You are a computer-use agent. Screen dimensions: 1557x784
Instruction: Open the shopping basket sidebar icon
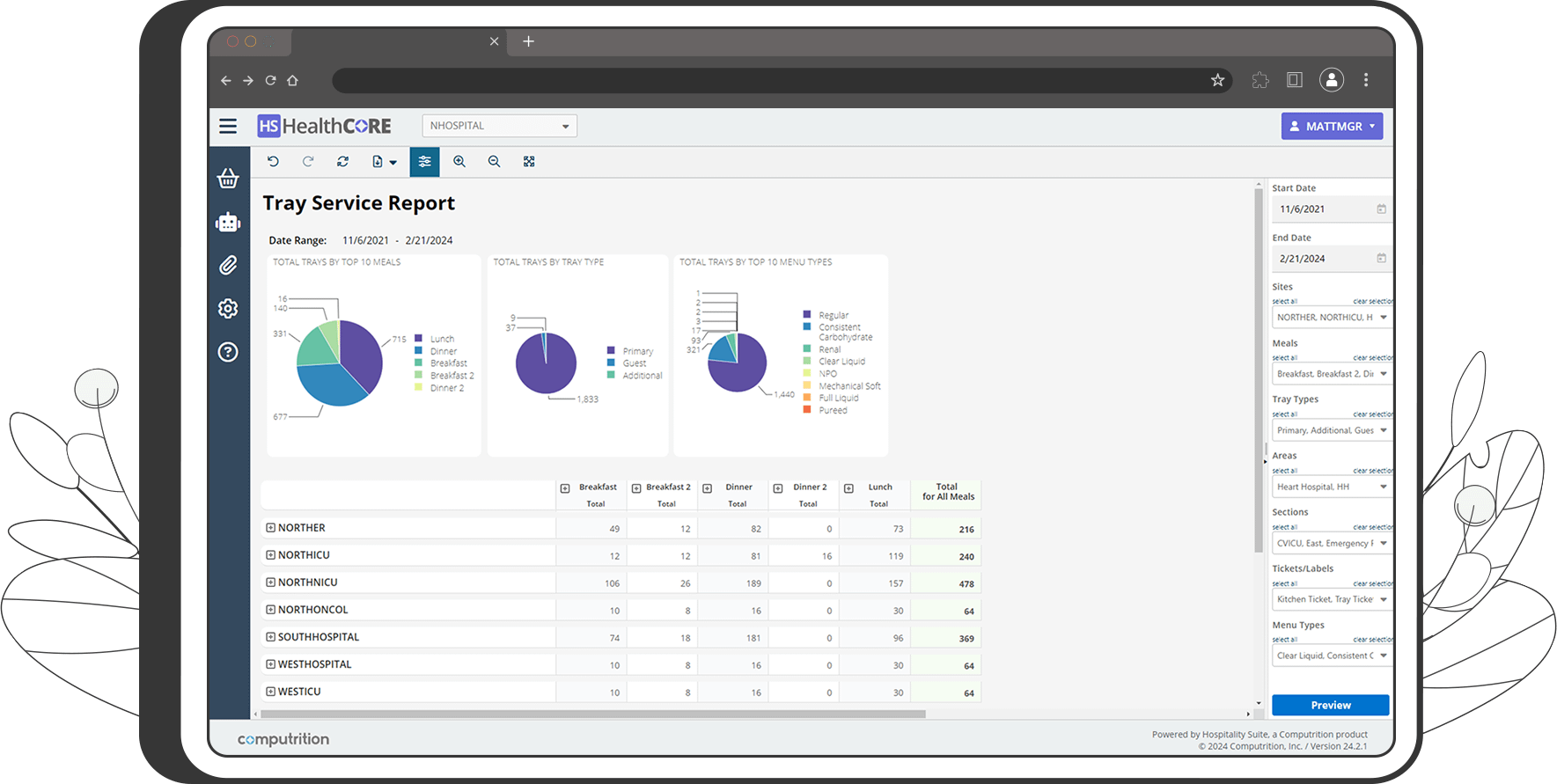pos(228,179)
